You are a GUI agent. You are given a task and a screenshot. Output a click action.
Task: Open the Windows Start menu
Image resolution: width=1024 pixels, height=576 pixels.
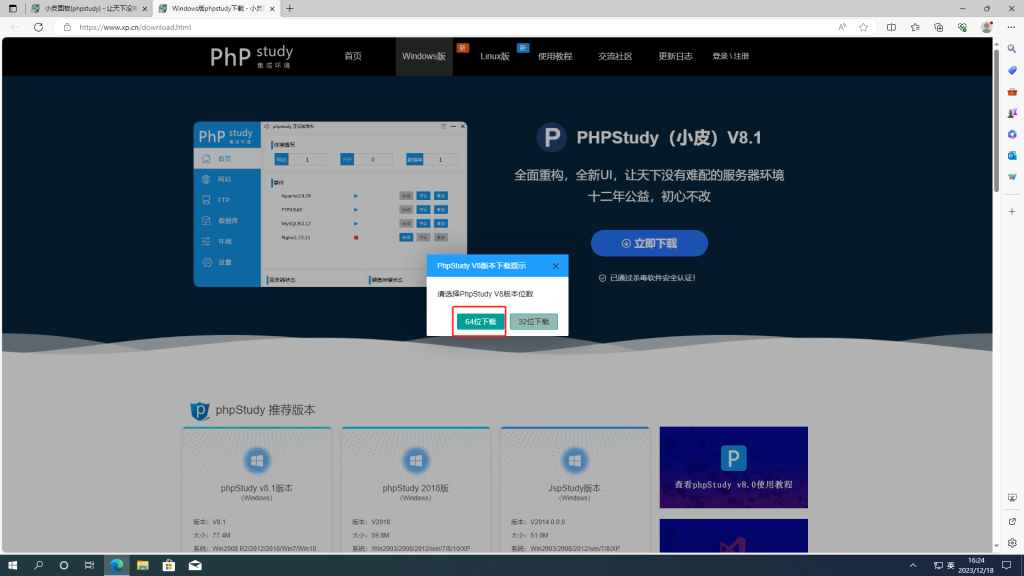(12, 565)
